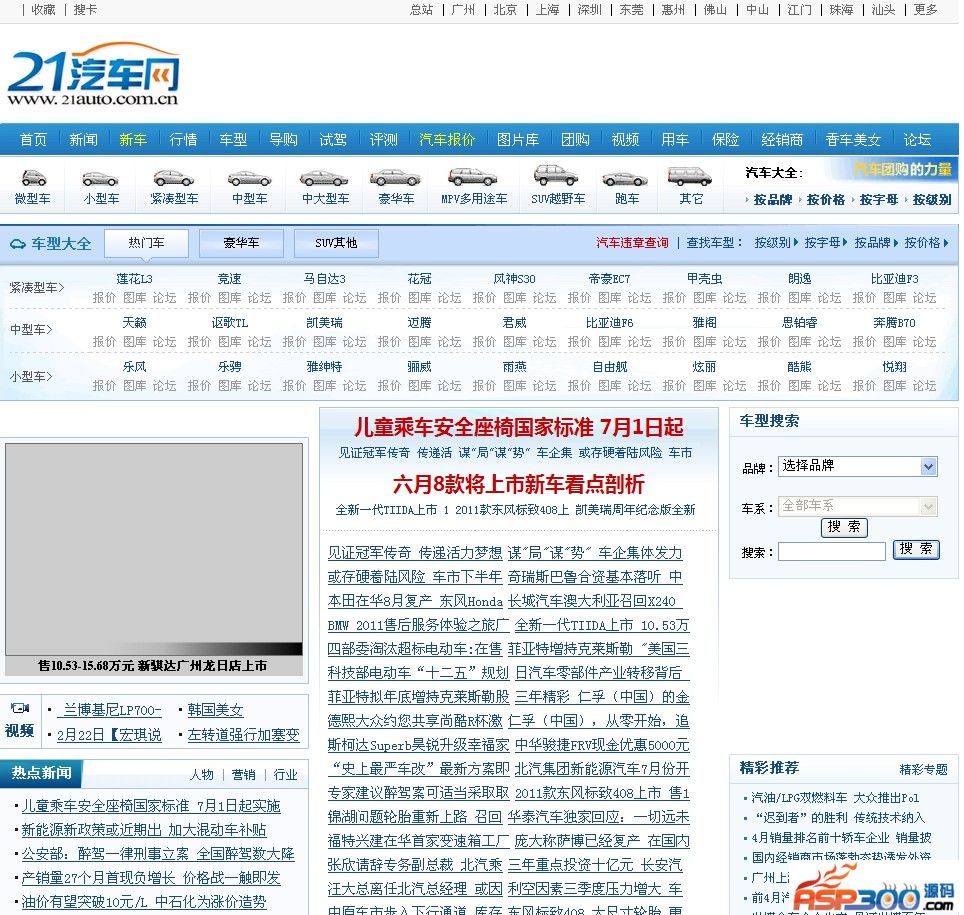Select the MPV多用途车 vehicle icon

pos(473,177)
